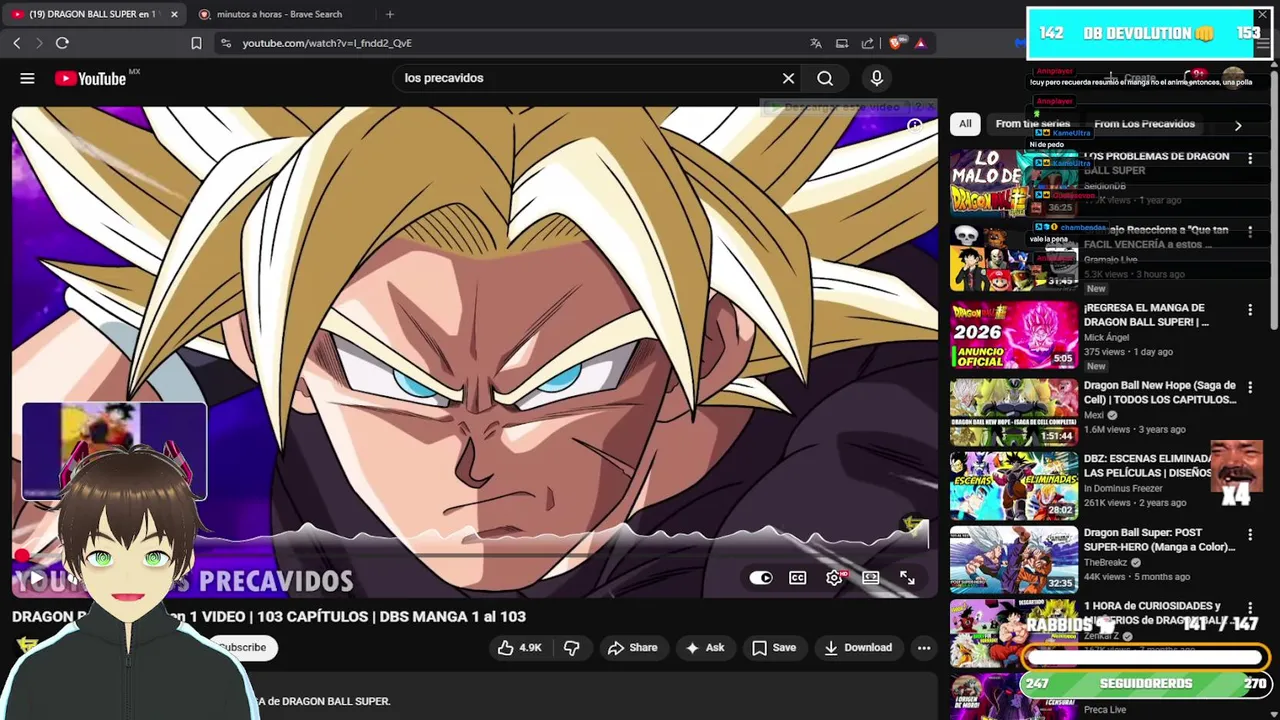Enter full screen on the player
This screenshot has width=1280, height=720.
907,578
